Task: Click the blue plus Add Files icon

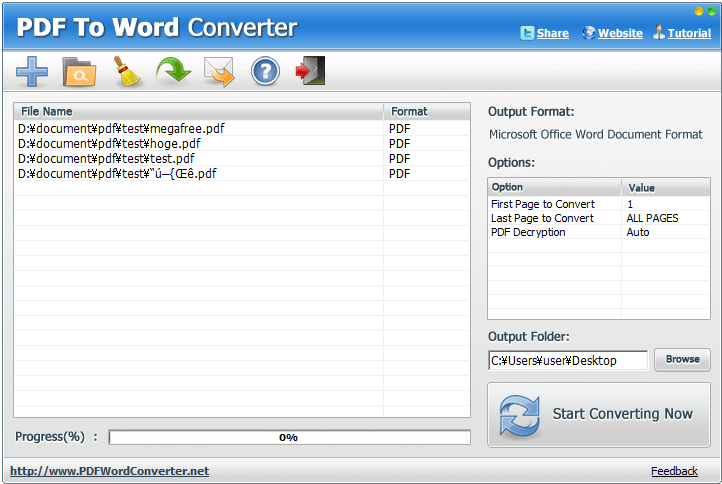Action: click(32, 71)
